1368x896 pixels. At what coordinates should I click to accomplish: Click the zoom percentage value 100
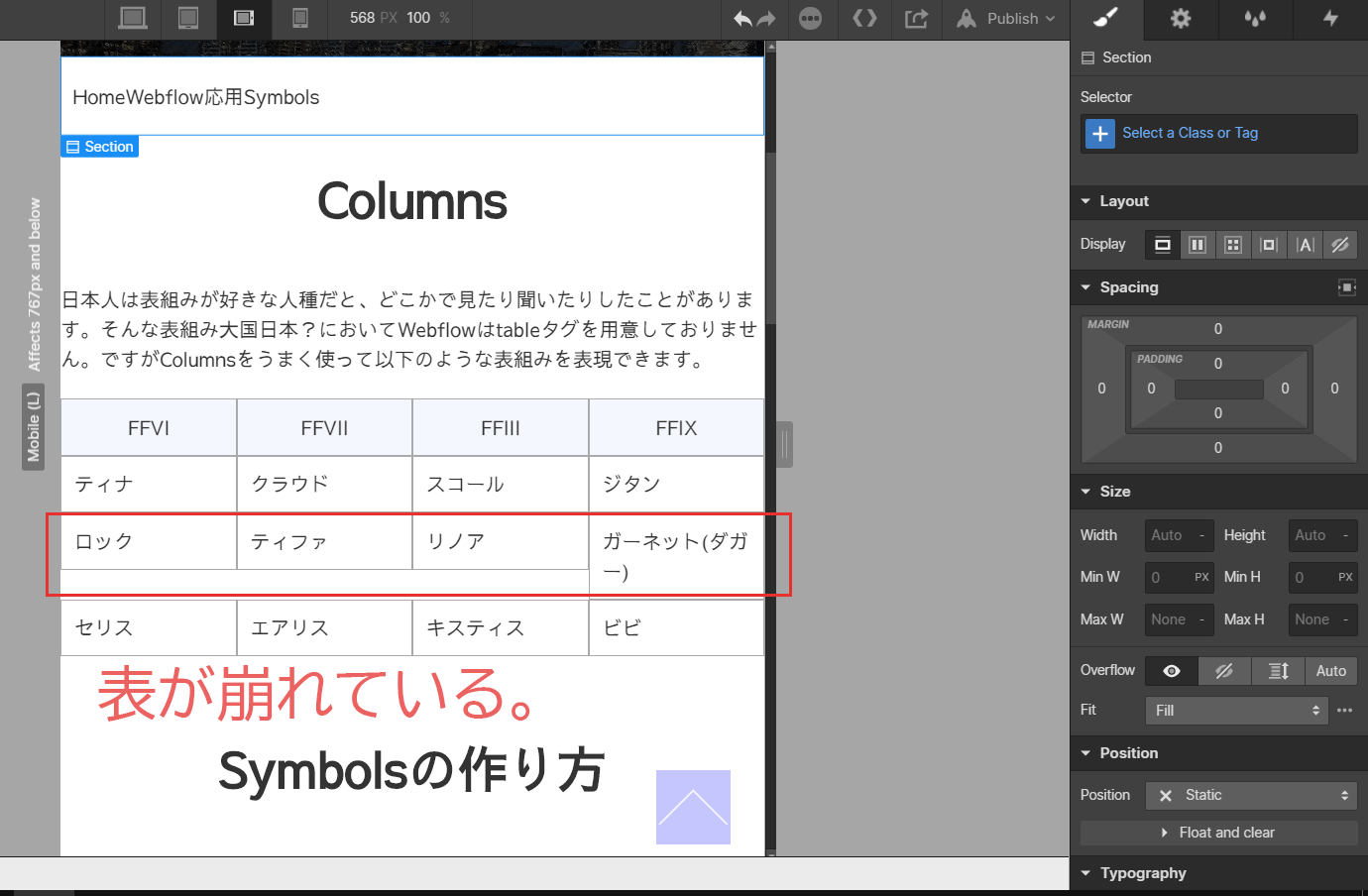tap(418, 18)
